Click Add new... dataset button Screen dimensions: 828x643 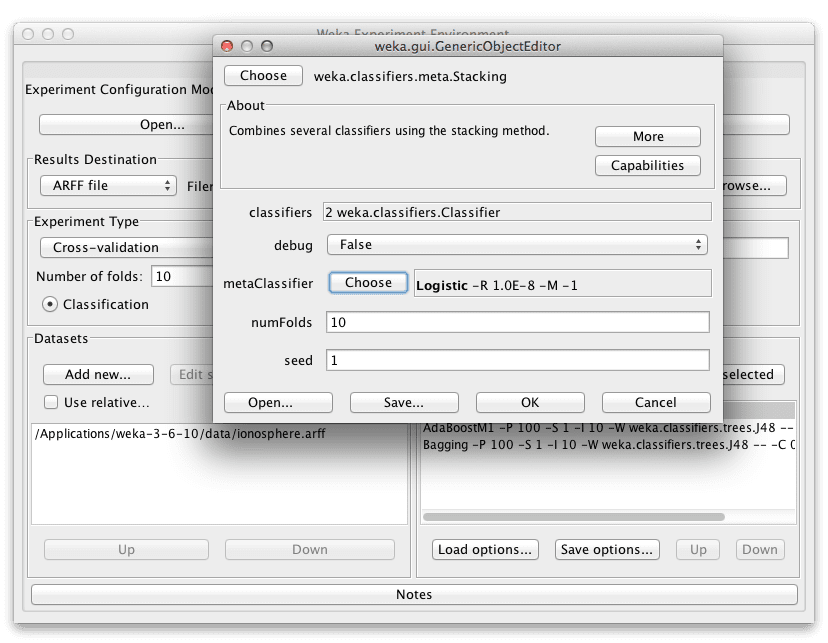(98, 374)
